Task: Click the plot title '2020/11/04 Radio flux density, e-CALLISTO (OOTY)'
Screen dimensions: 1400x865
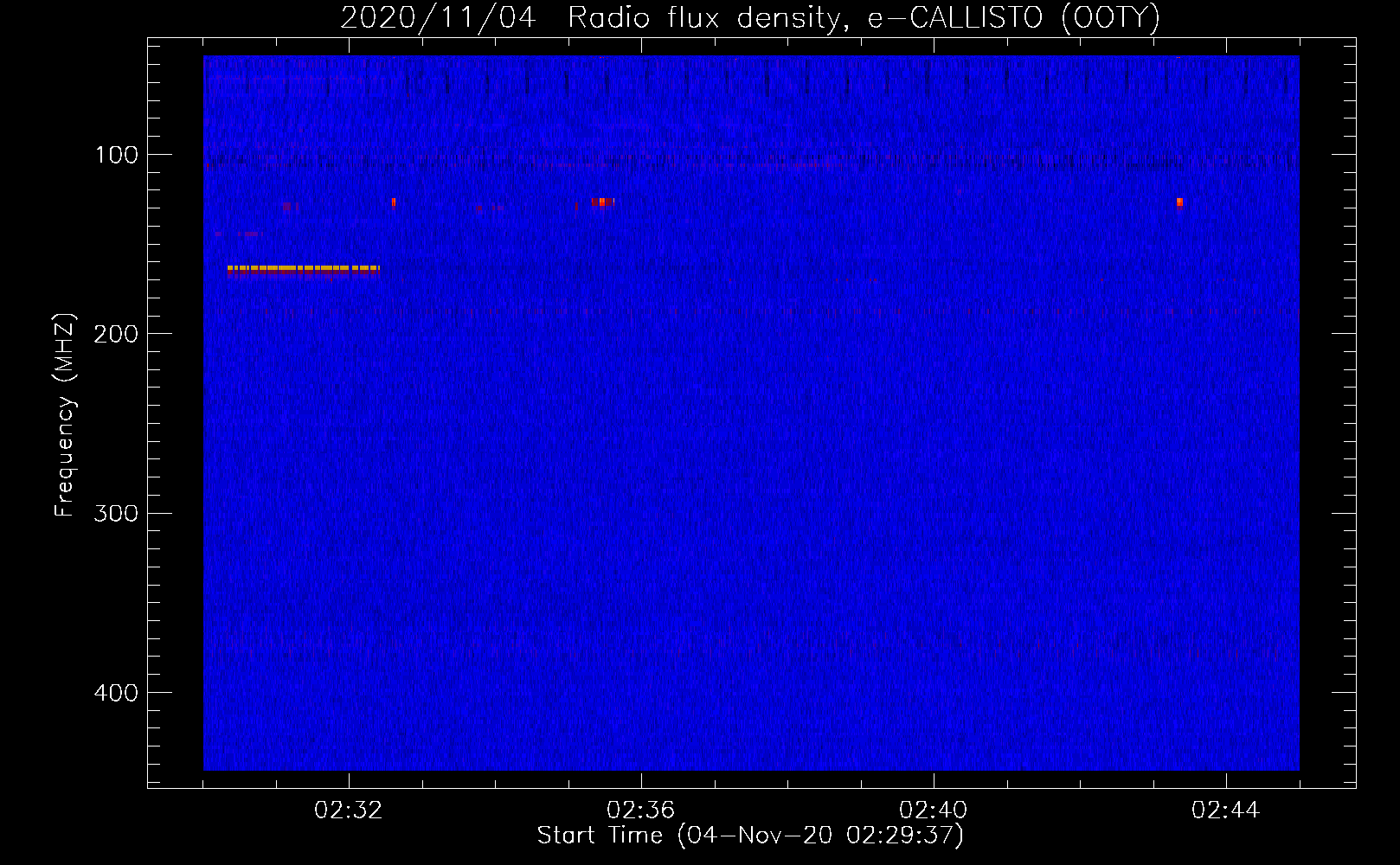Action: coord(749,17)
